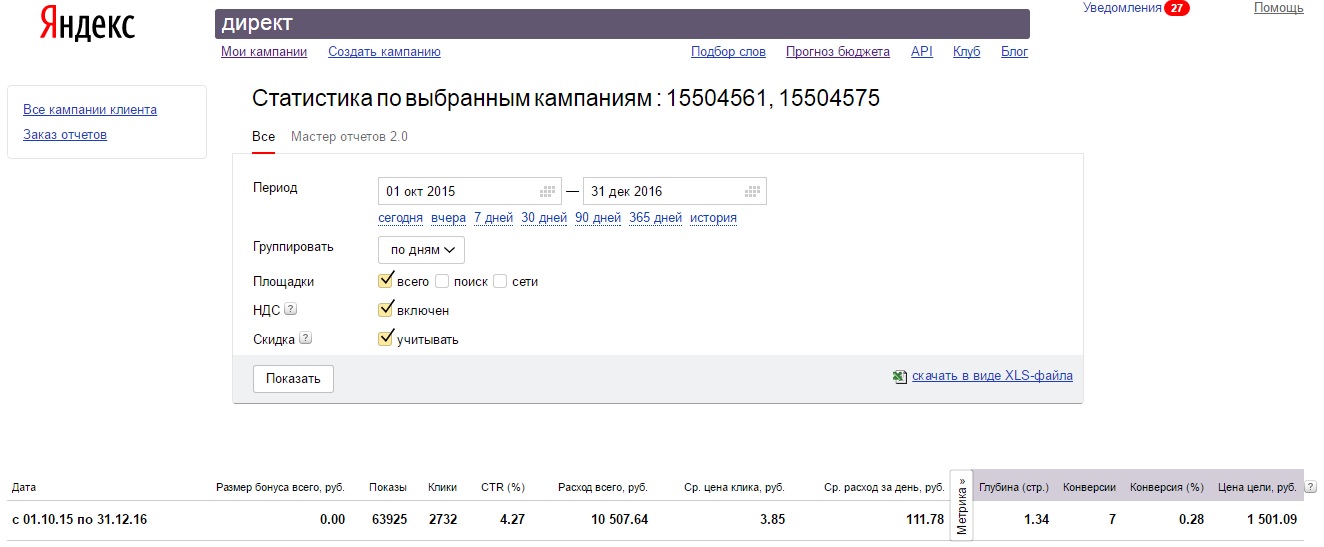Image resolution: width=1324 pixels, height=547 pixels.
Task: Open the Клуб link
Action: coord(967,52)
